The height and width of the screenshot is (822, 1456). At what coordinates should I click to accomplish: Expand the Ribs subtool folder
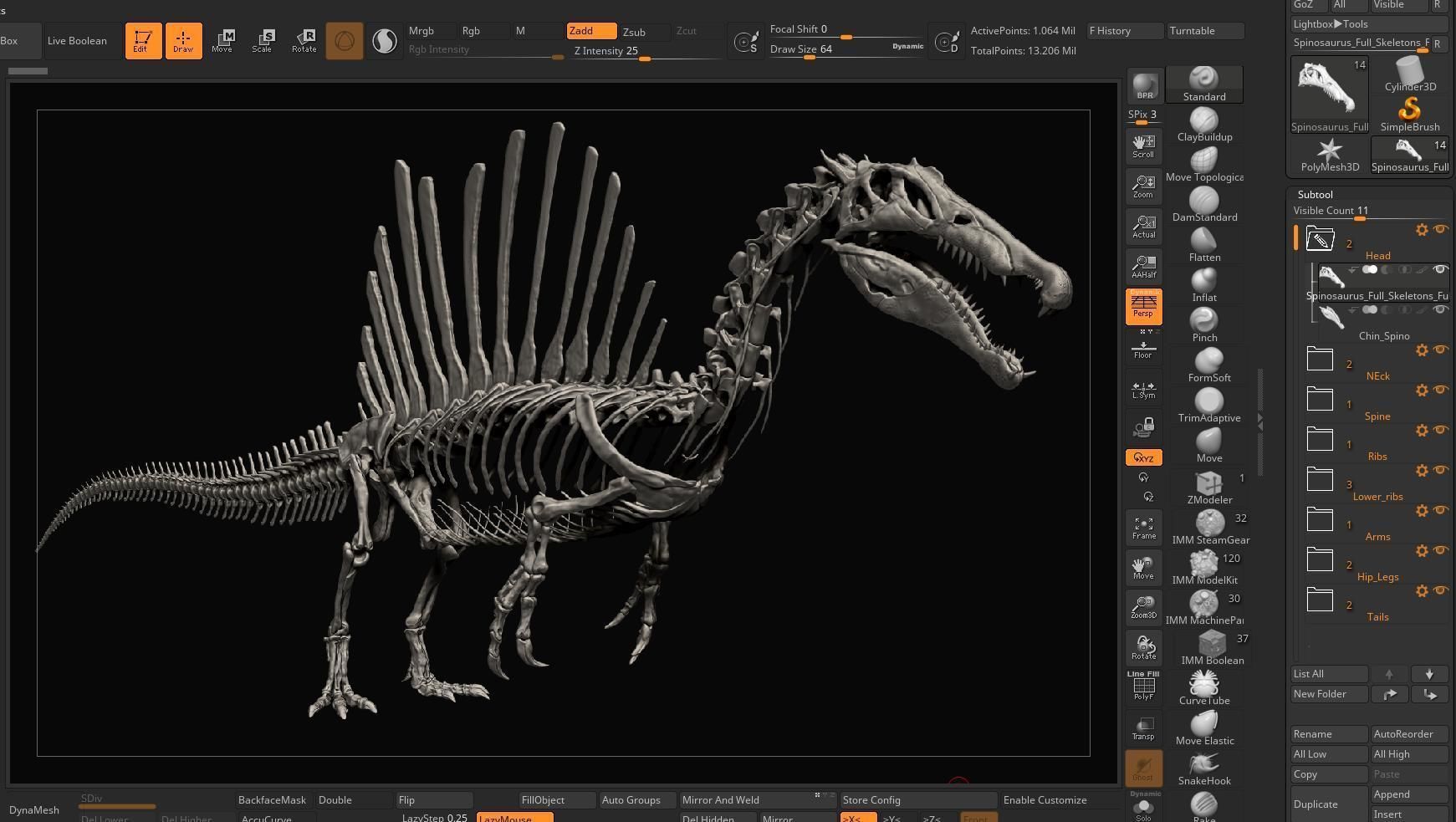coord(1320,439)
